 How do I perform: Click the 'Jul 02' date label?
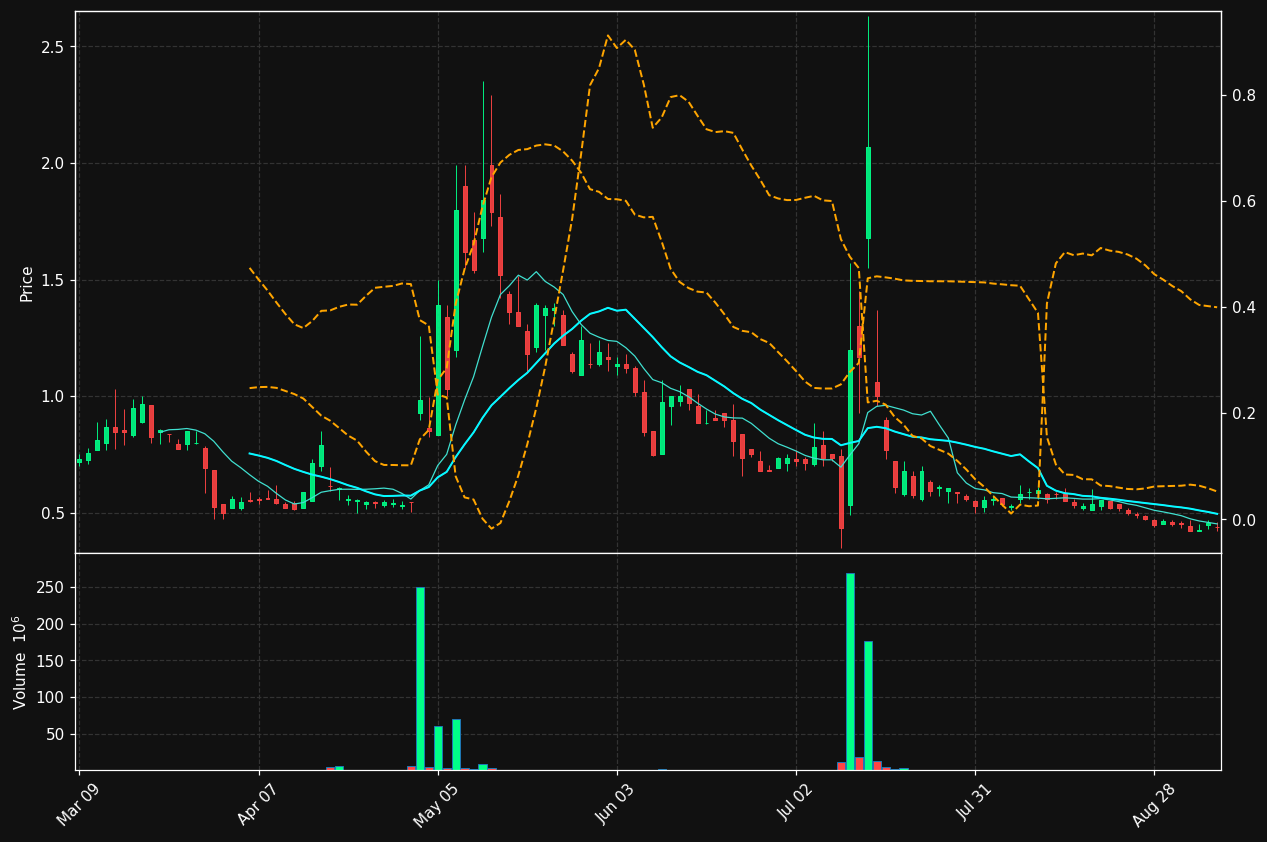795,804
